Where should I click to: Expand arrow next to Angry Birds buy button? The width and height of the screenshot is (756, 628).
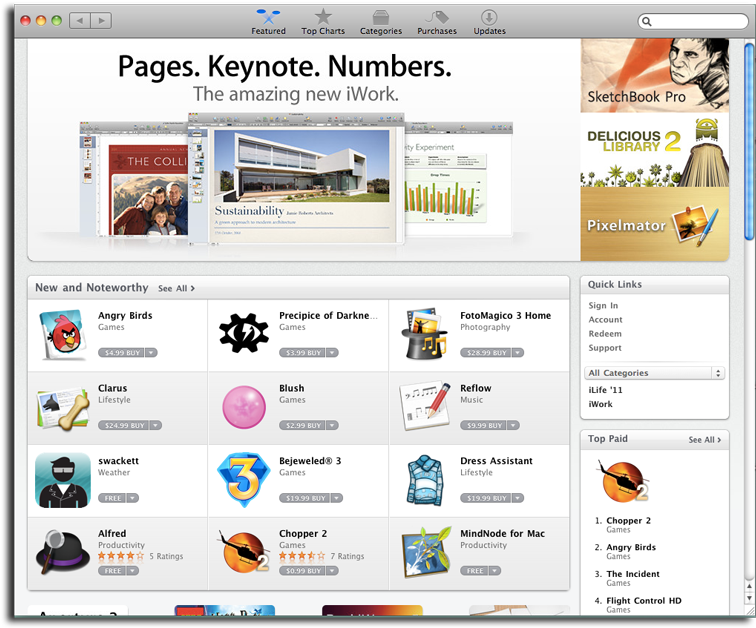pos(151,353)
